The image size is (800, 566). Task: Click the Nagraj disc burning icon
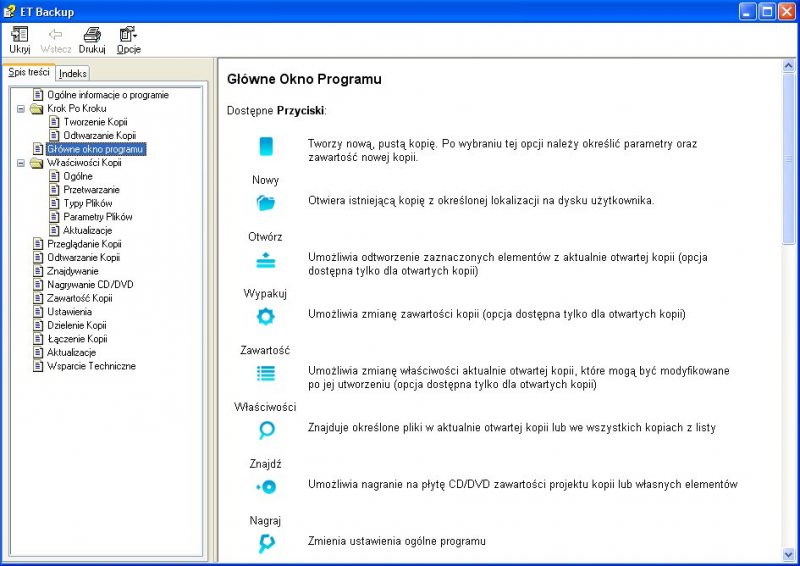[x=266, y=487]
